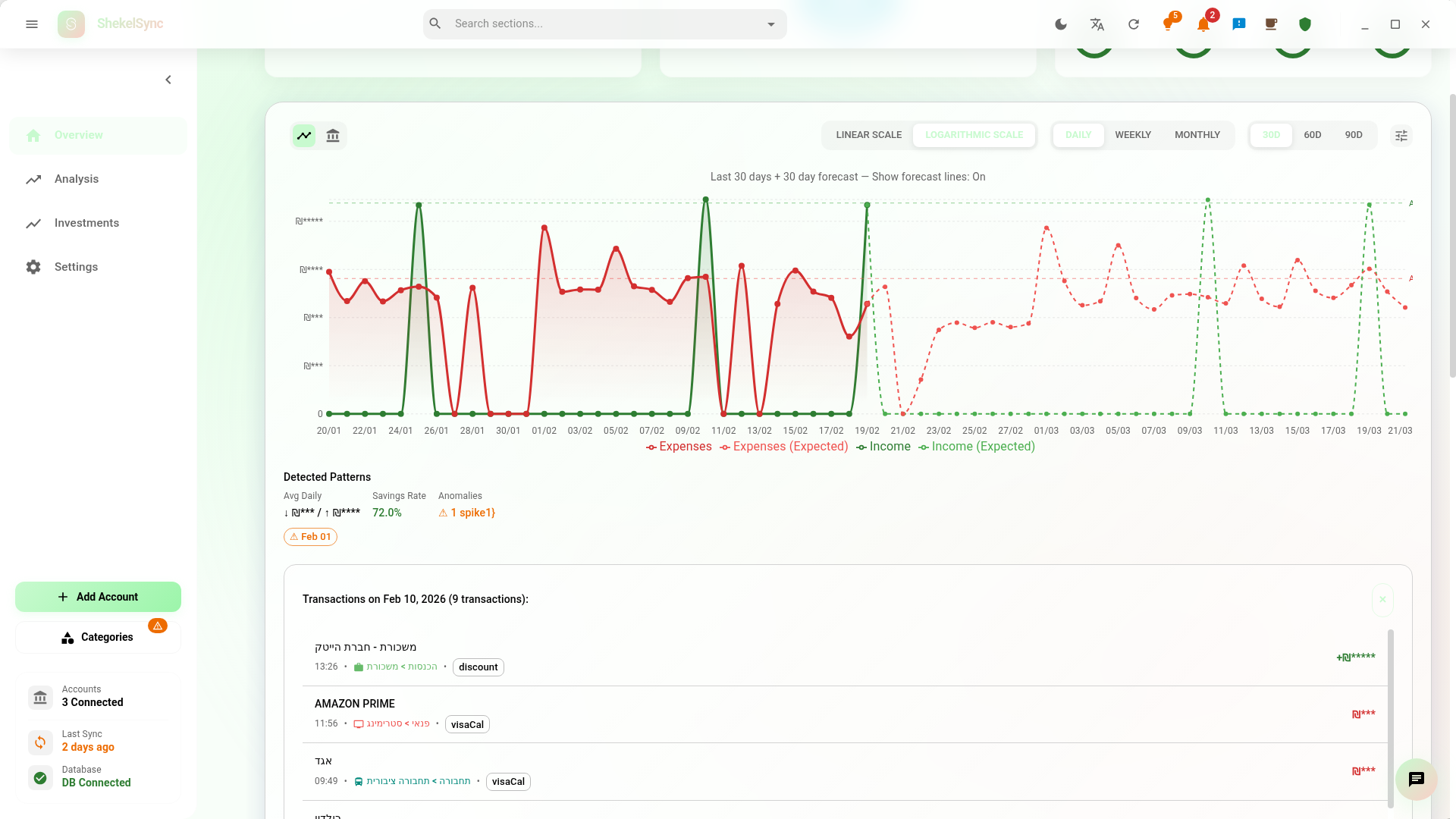1456x819 pixels.
Task: Select the 60D time range
Action: 1313,135
